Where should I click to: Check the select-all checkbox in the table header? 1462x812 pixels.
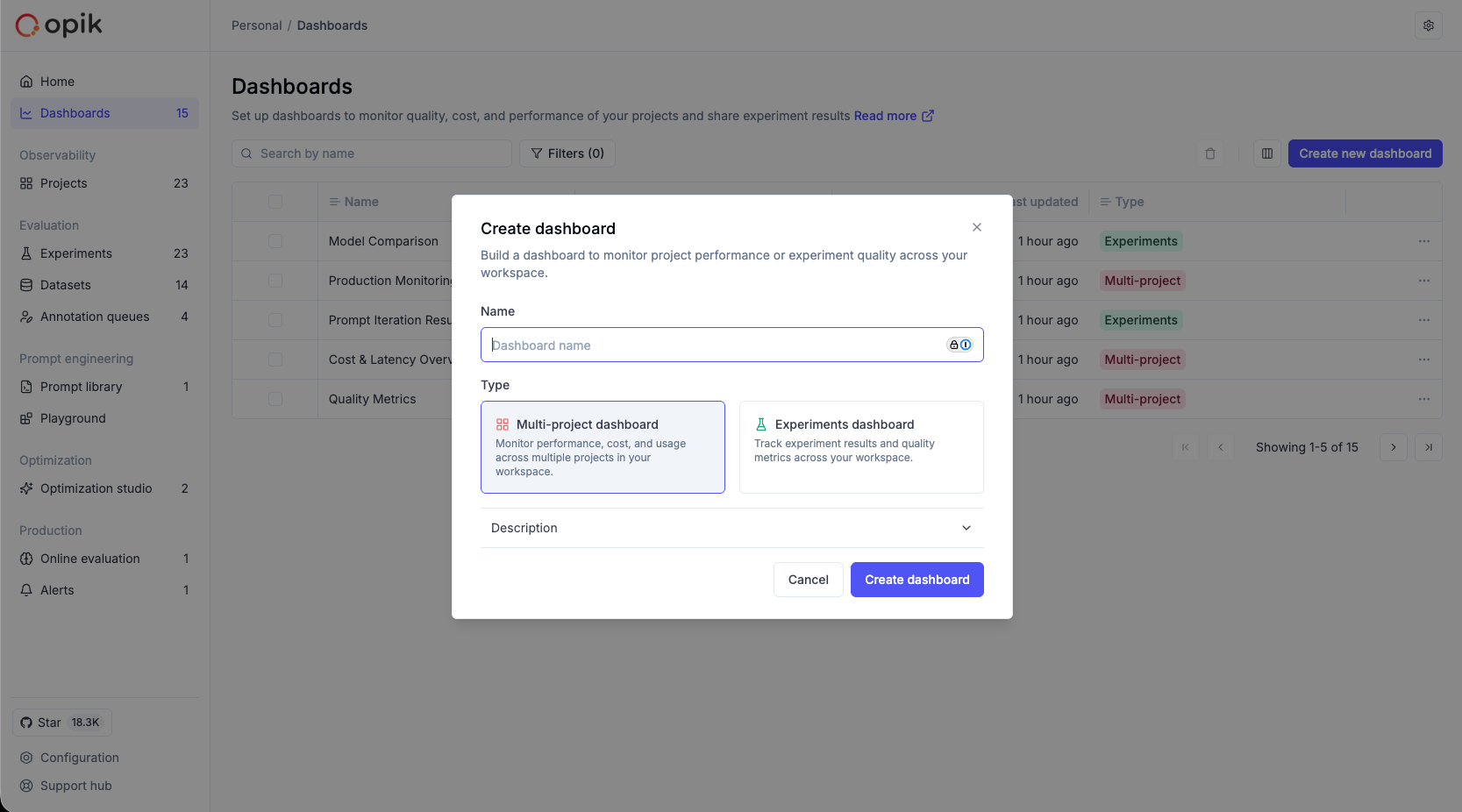(x=275, y=201)
